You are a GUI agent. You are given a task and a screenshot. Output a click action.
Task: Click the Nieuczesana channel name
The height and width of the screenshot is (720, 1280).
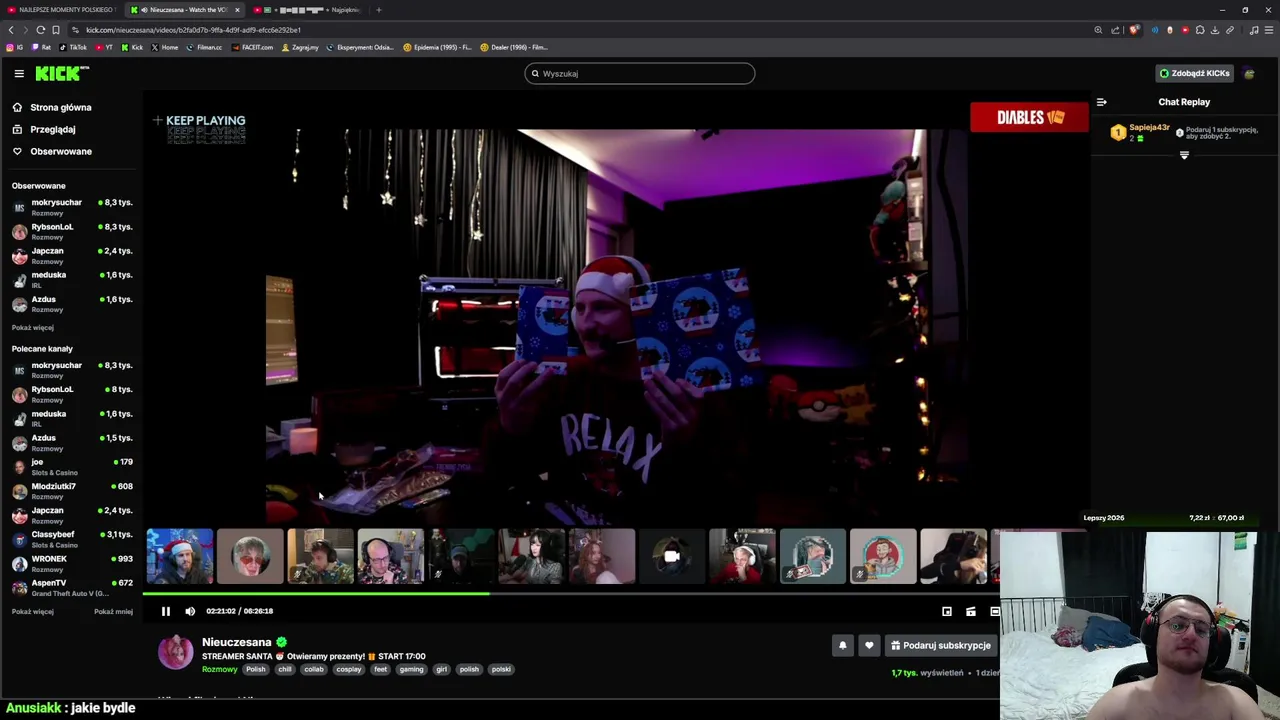click(x=237, y=642)
